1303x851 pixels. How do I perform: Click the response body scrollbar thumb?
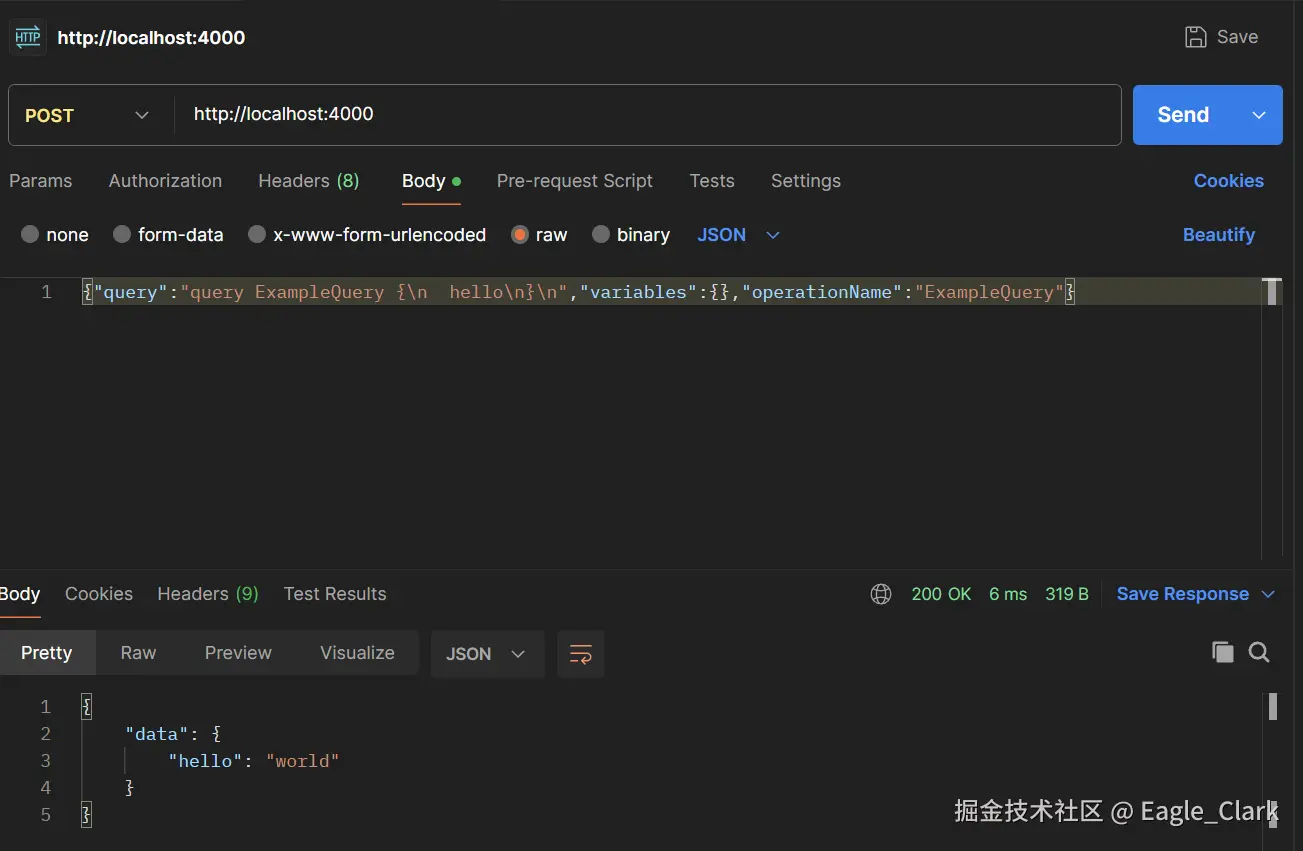point(1273,707)
